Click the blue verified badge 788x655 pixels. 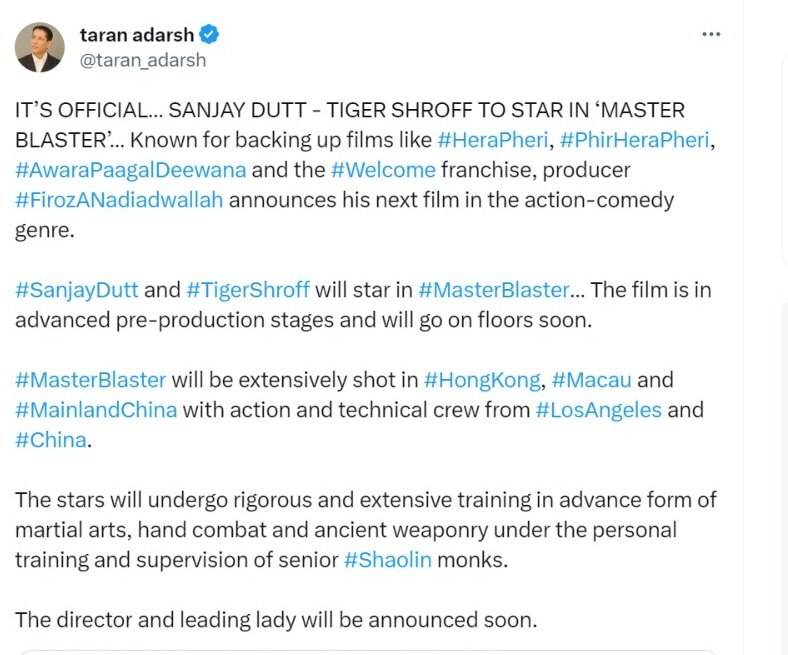coord(209,35)
